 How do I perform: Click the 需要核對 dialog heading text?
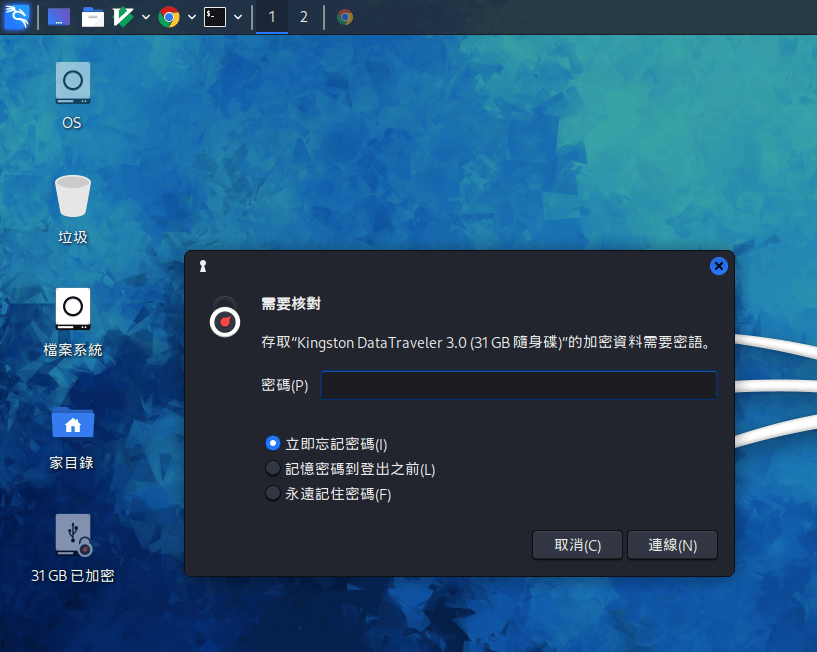291,303
